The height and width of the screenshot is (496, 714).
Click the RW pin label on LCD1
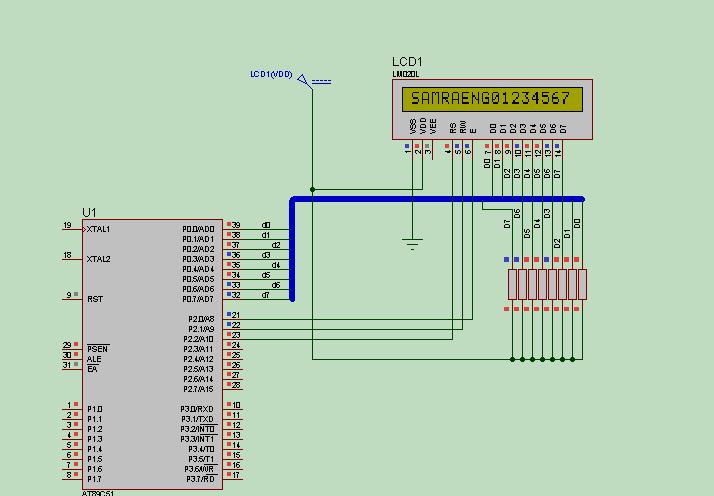click(x=463, y=127)
